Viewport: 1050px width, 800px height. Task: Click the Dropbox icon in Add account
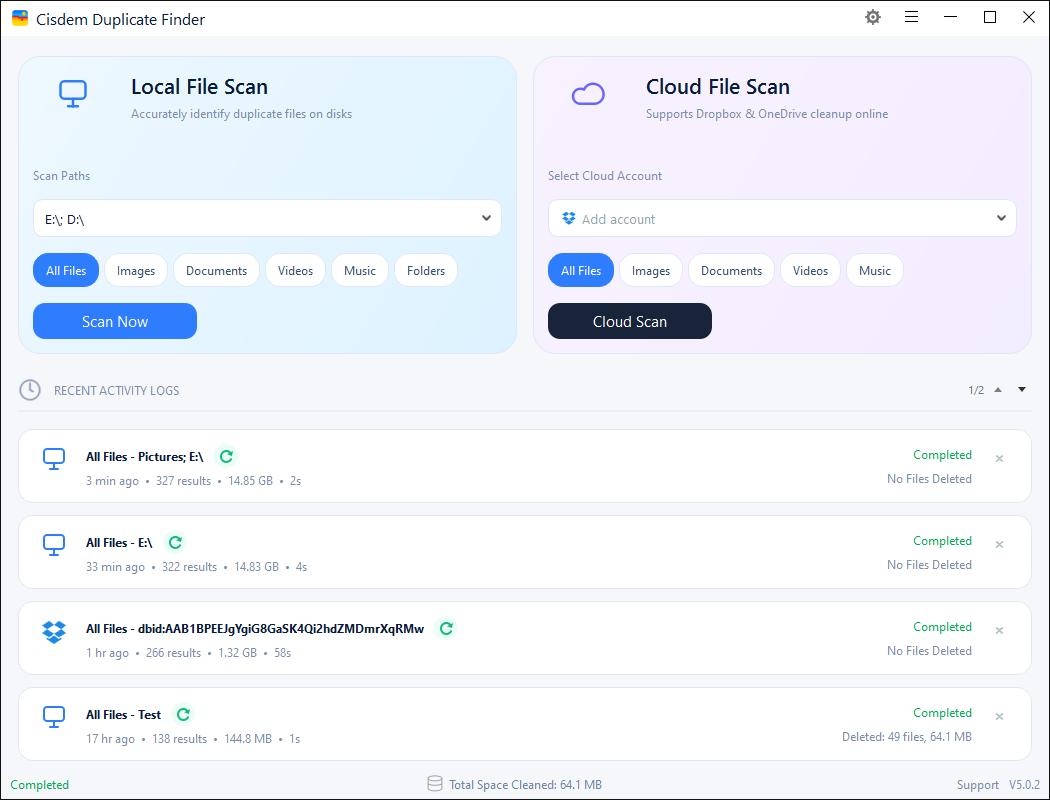(x=569, y=218)
